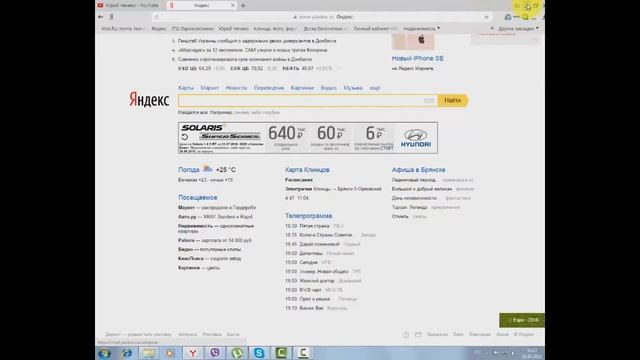
Task: Open the Музыка service link
Action: (353, 88)
